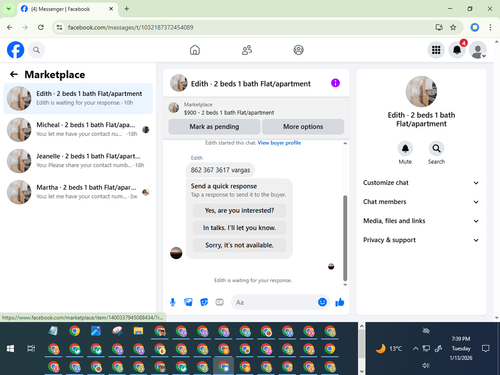The height and width of the screenshot is (375, 500).
Task: Record a voice clip with the microphone icon
Action: coord(173,302)
